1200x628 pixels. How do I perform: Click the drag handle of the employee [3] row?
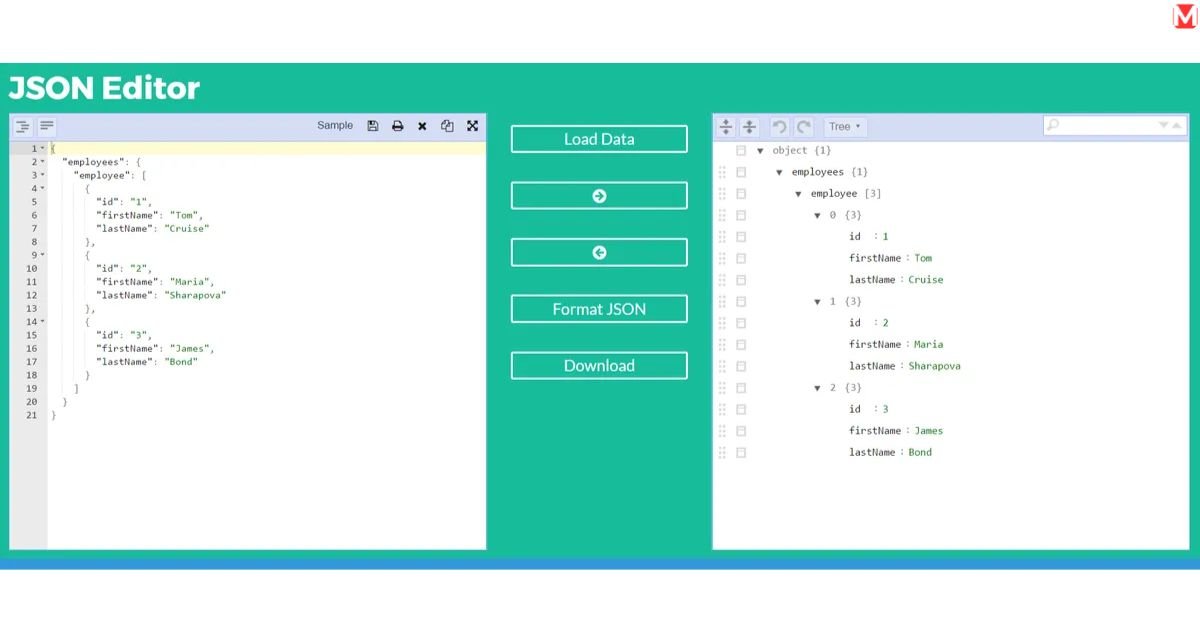(x=722, y=194)
